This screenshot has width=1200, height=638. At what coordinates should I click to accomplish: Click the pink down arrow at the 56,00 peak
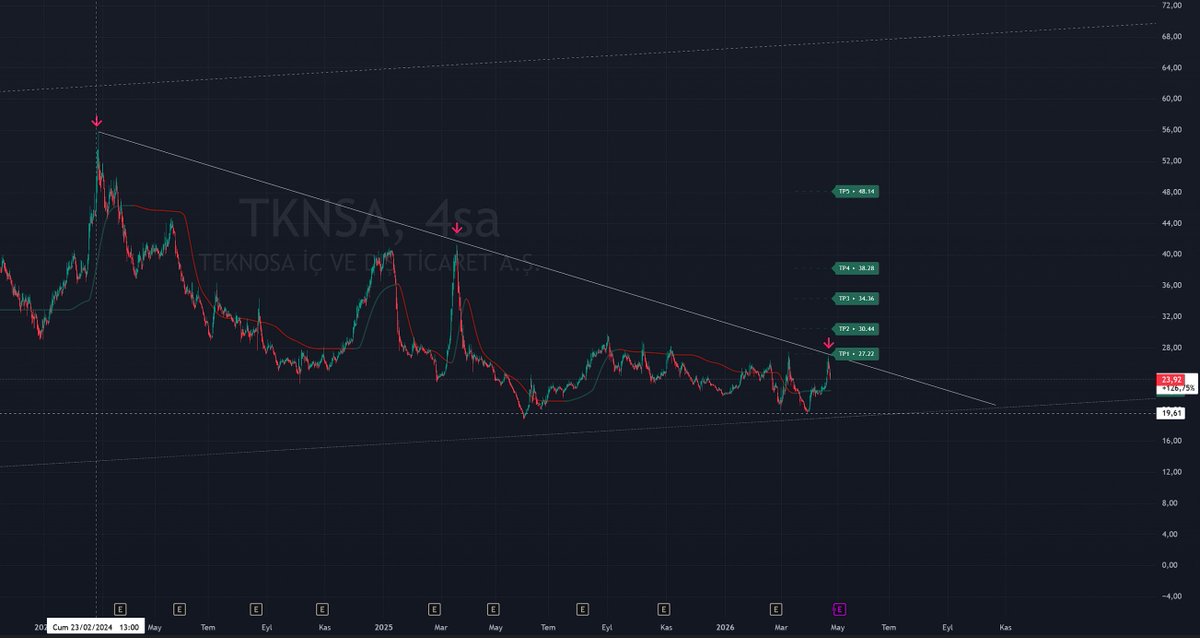pyautogui.click(x=97, y=122)
